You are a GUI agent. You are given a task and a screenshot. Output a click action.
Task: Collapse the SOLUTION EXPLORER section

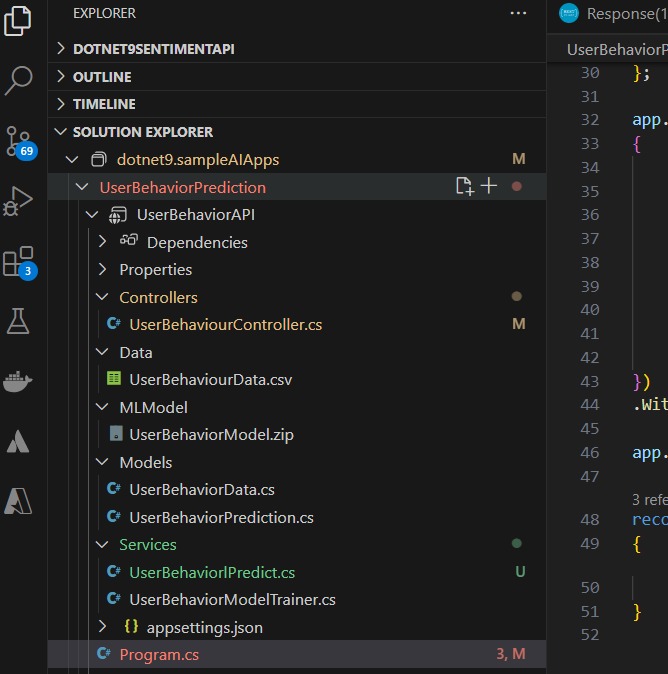pyautogui.click(x=61, y=132)
